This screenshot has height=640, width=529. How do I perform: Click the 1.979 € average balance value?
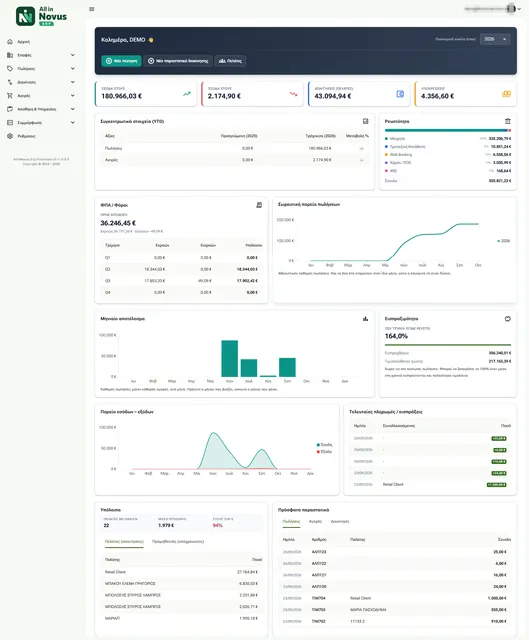pos(166,525)
